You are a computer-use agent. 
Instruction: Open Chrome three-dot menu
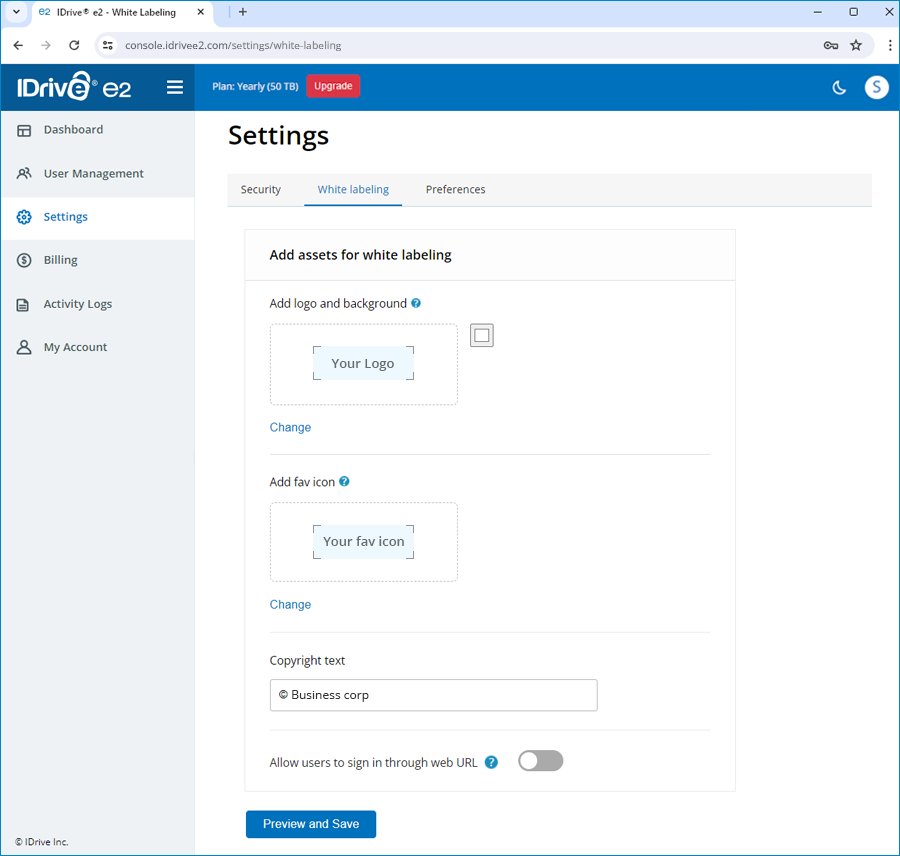pos(890,45)
